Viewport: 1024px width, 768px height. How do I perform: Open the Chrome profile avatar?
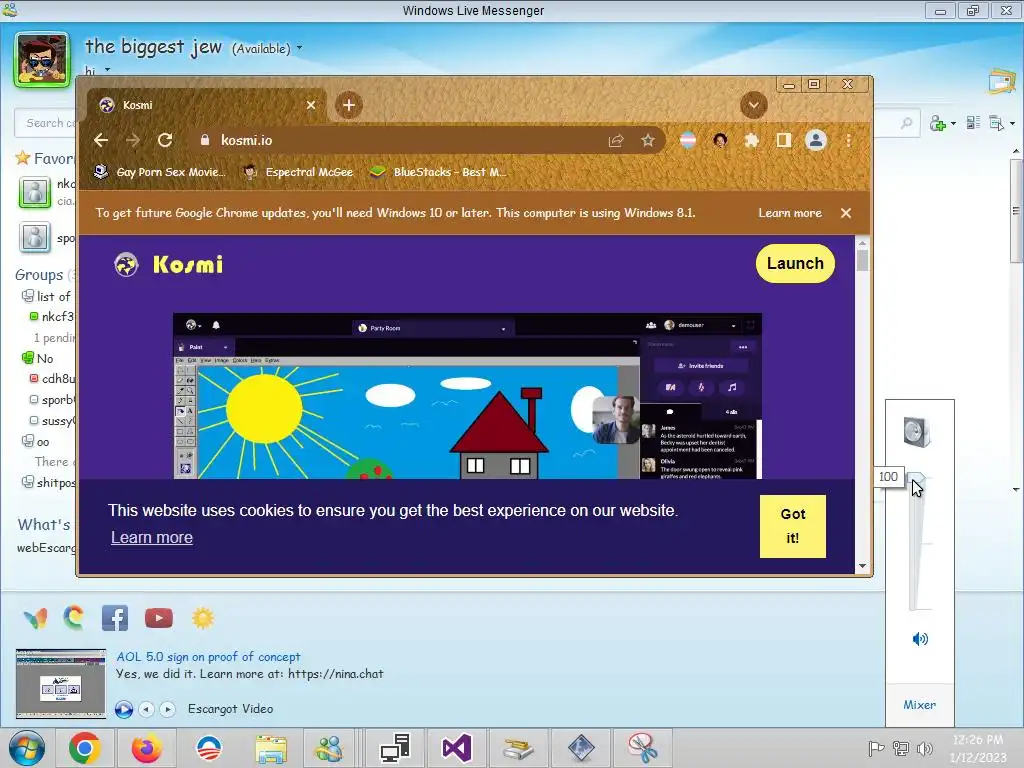click(x=816, y=140)
